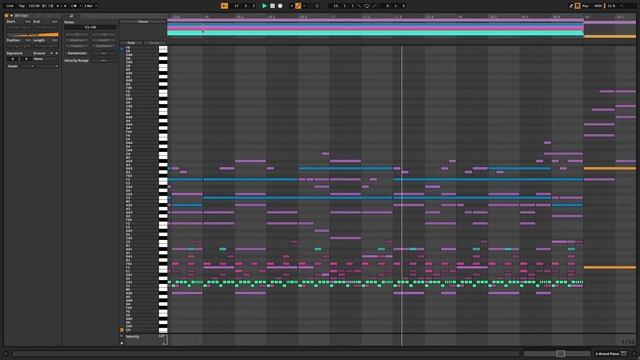The image size is (640, 360).
Task: Click the Set button beside Start
Action: pos(28,22)
